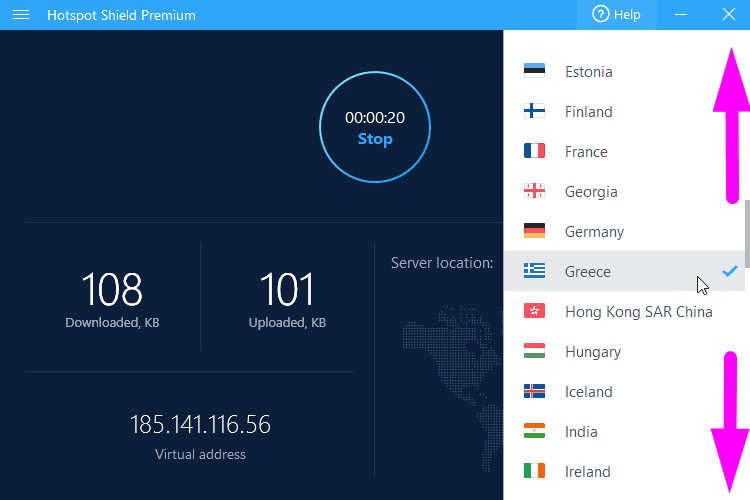Click the 101 uploaded KB value

(287, 289)
